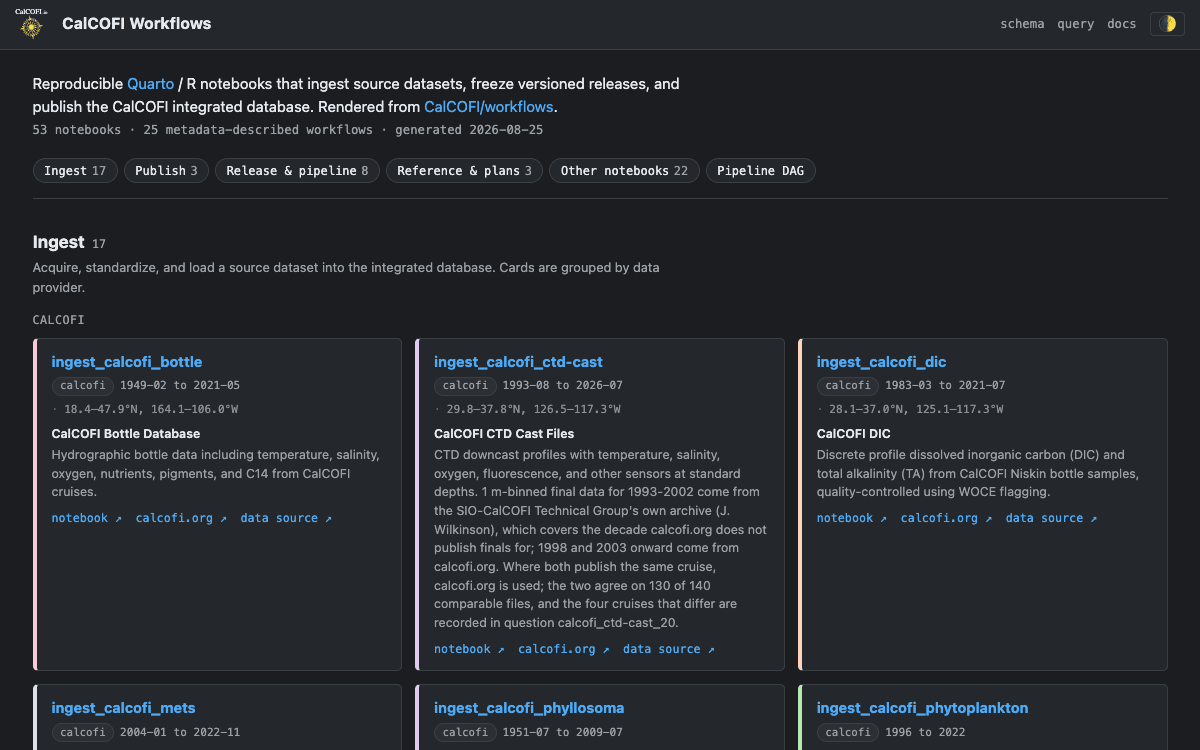The image size is (1200, 750).
Task: Click calcofi tag in ingest_calcofi_ctd-cast card
Action: pyautogui.click(x=465, y=386)
